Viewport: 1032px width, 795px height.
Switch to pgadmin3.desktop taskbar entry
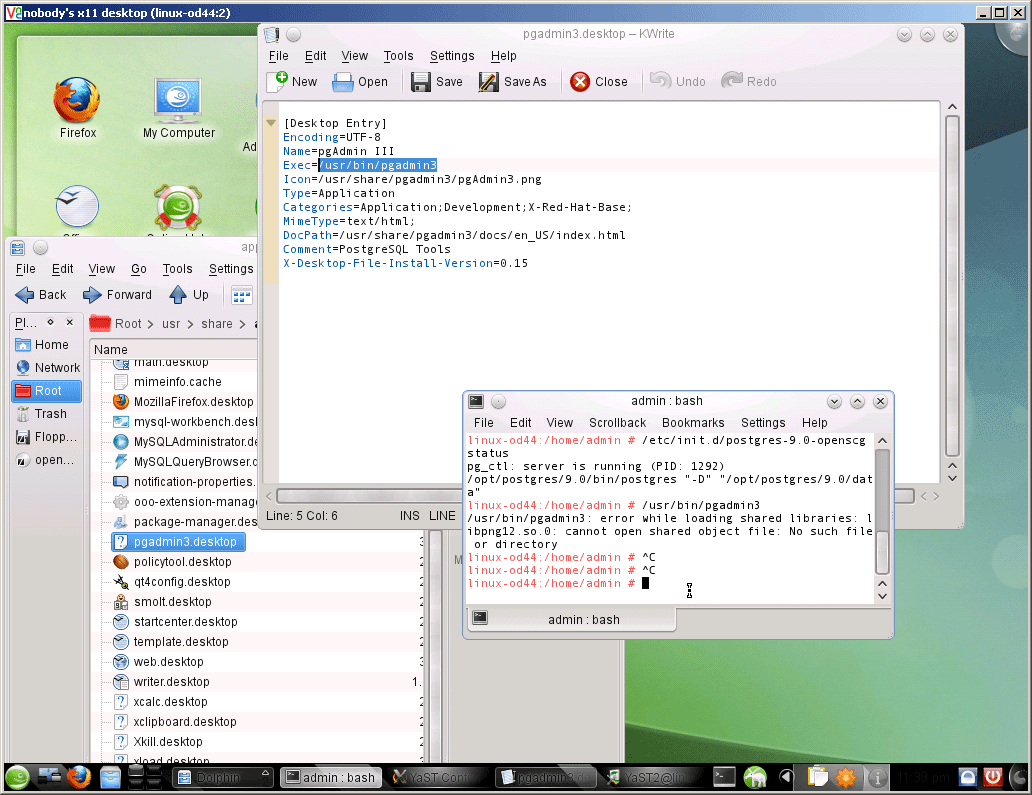point(546,777)
